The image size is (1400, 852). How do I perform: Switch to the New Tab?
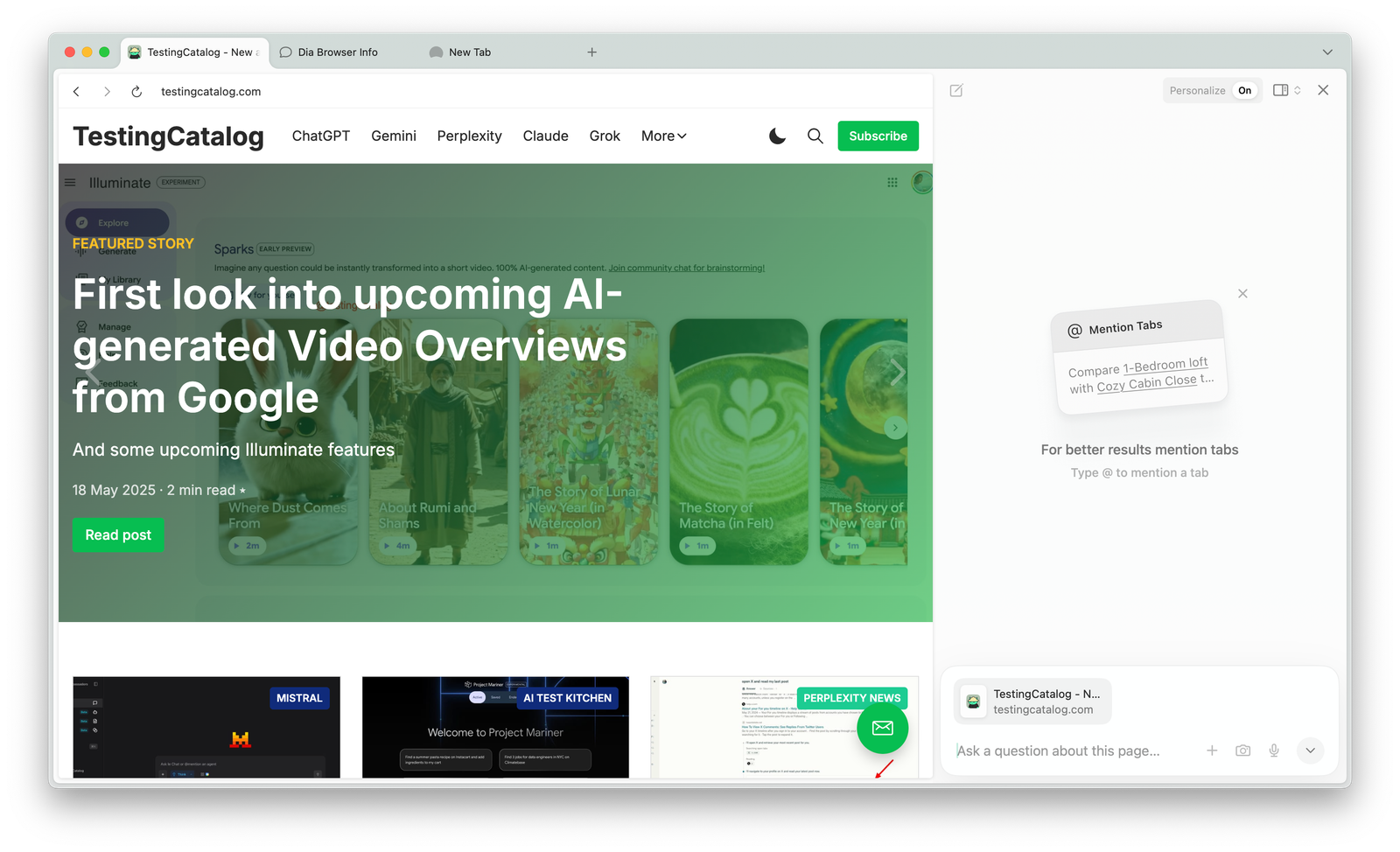coord(468,52)
